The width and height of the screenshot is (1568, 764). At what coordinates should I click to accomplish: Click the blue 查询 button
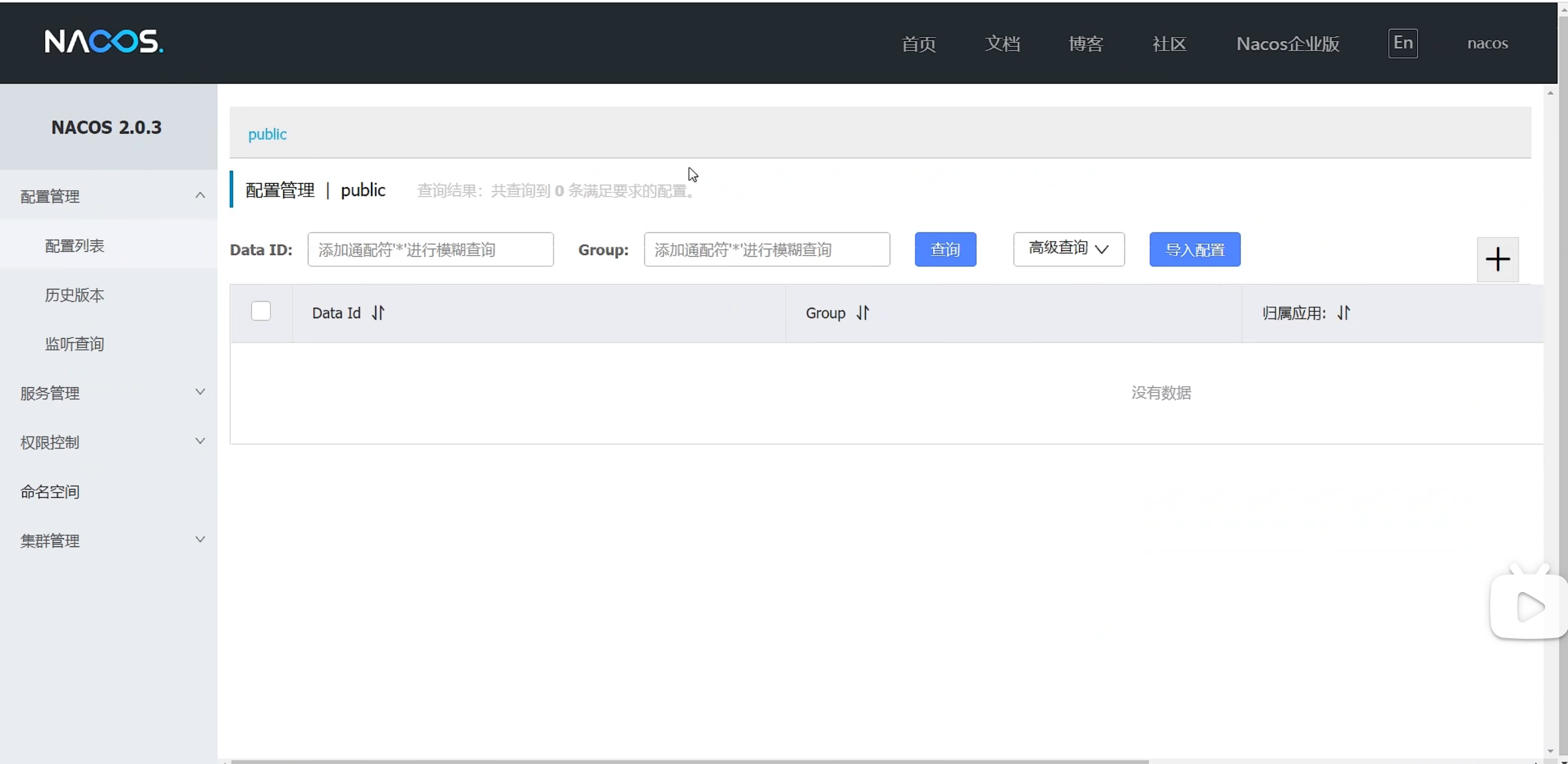pyautogui.click(x=945, y=249)
